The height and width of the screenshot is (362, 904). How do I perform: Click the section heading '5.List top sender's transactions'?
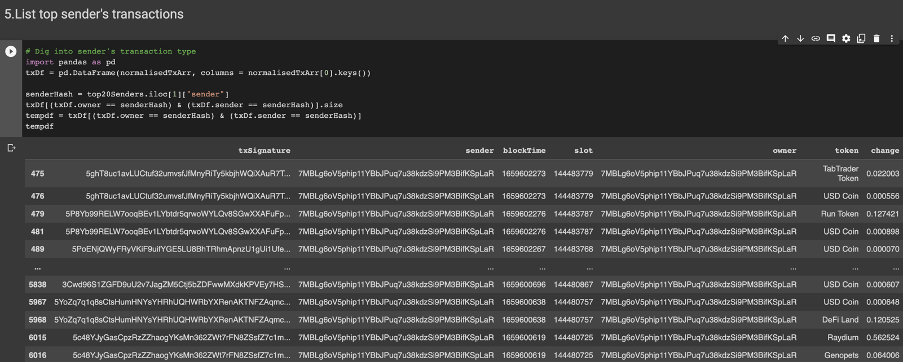tap(94, 14)
